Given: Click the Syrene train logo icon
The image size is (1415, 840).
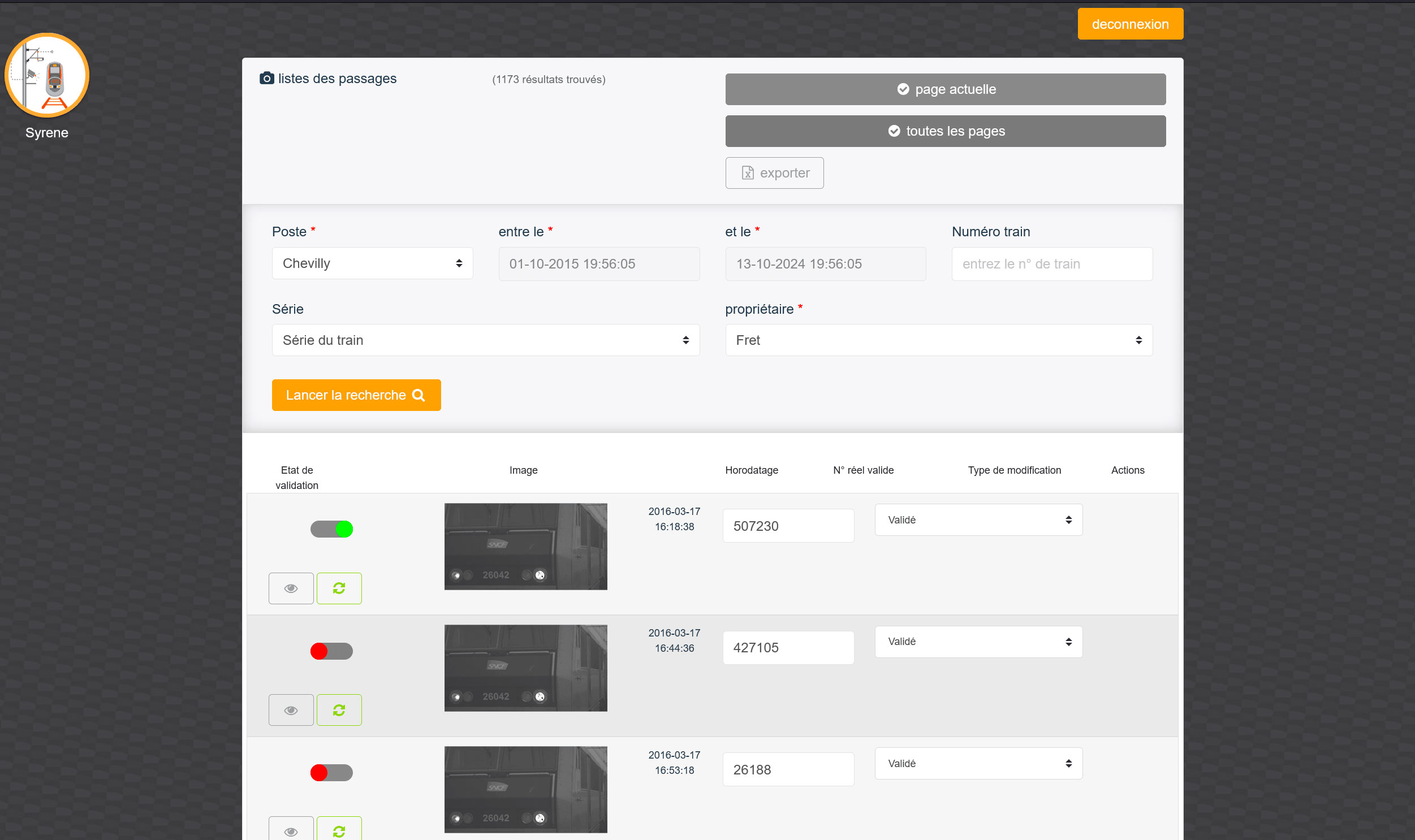Looking at the screenshot, I should coord(47,75).
